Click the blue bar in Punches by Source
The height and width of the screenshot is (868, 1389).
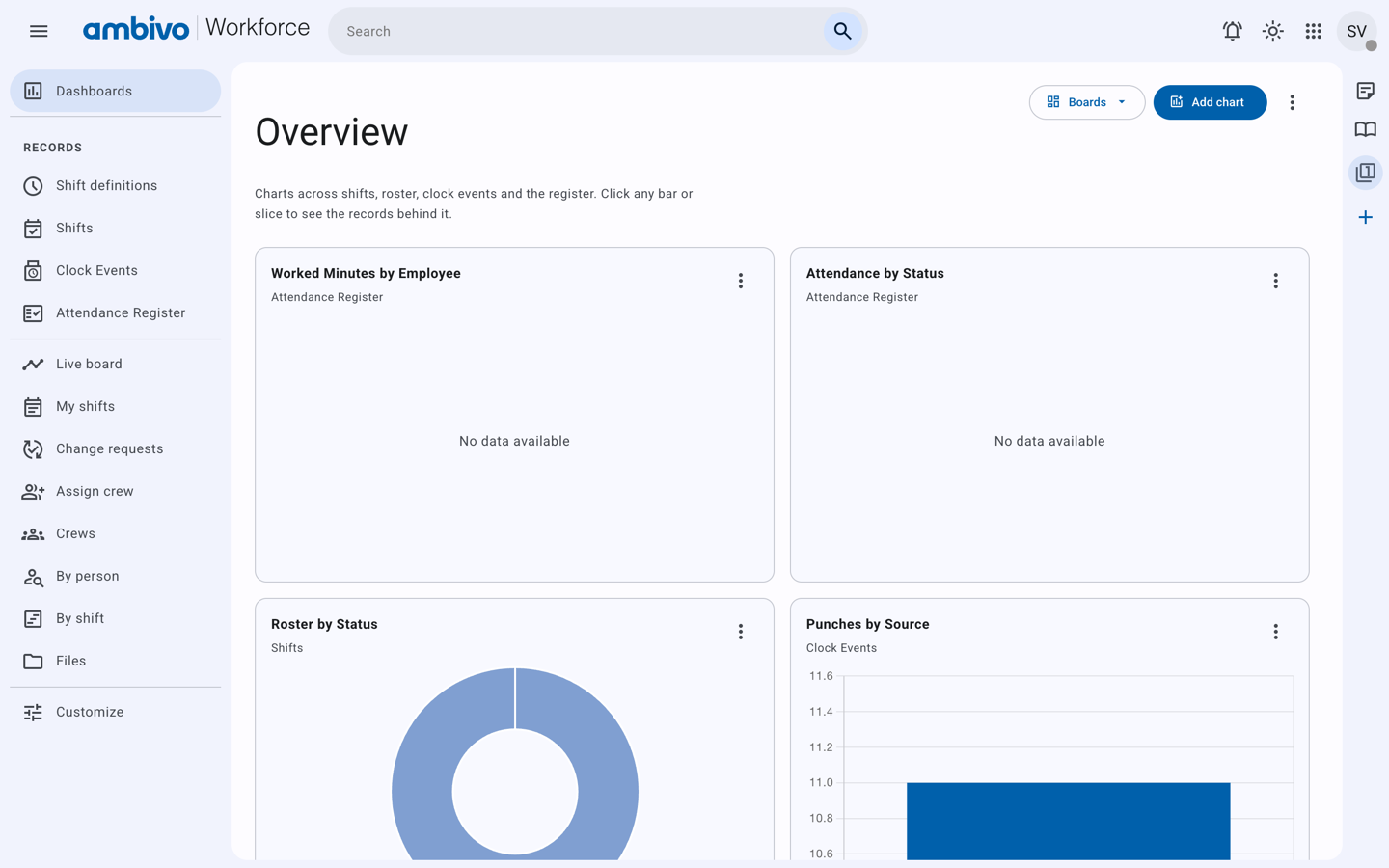click(1068, 821)
